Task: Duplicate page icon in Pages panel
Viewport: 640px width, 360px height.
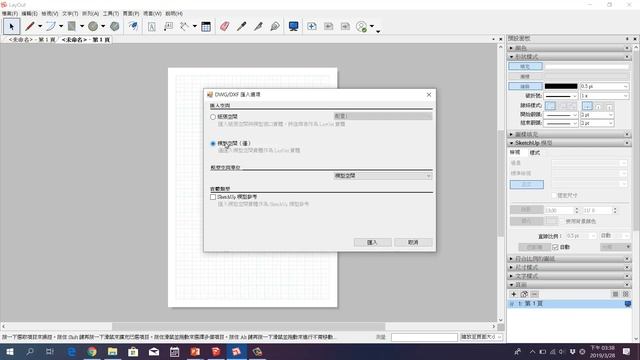Action: [x=524, y=294]
